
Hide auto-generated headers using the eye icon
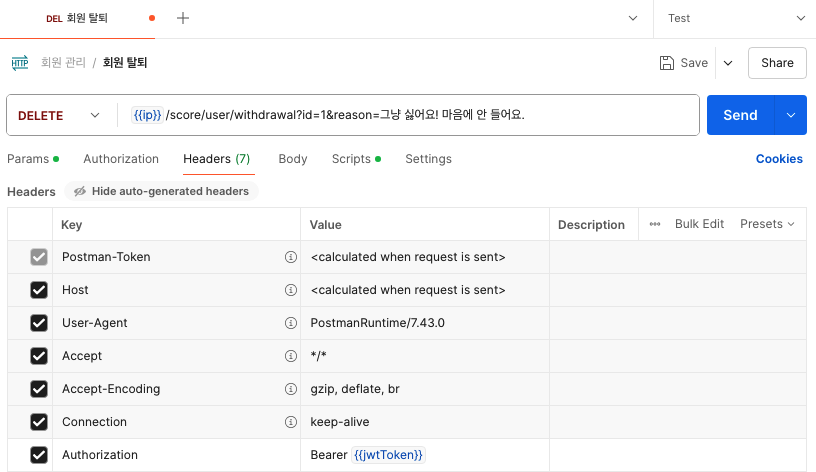[x=80, y=191]
